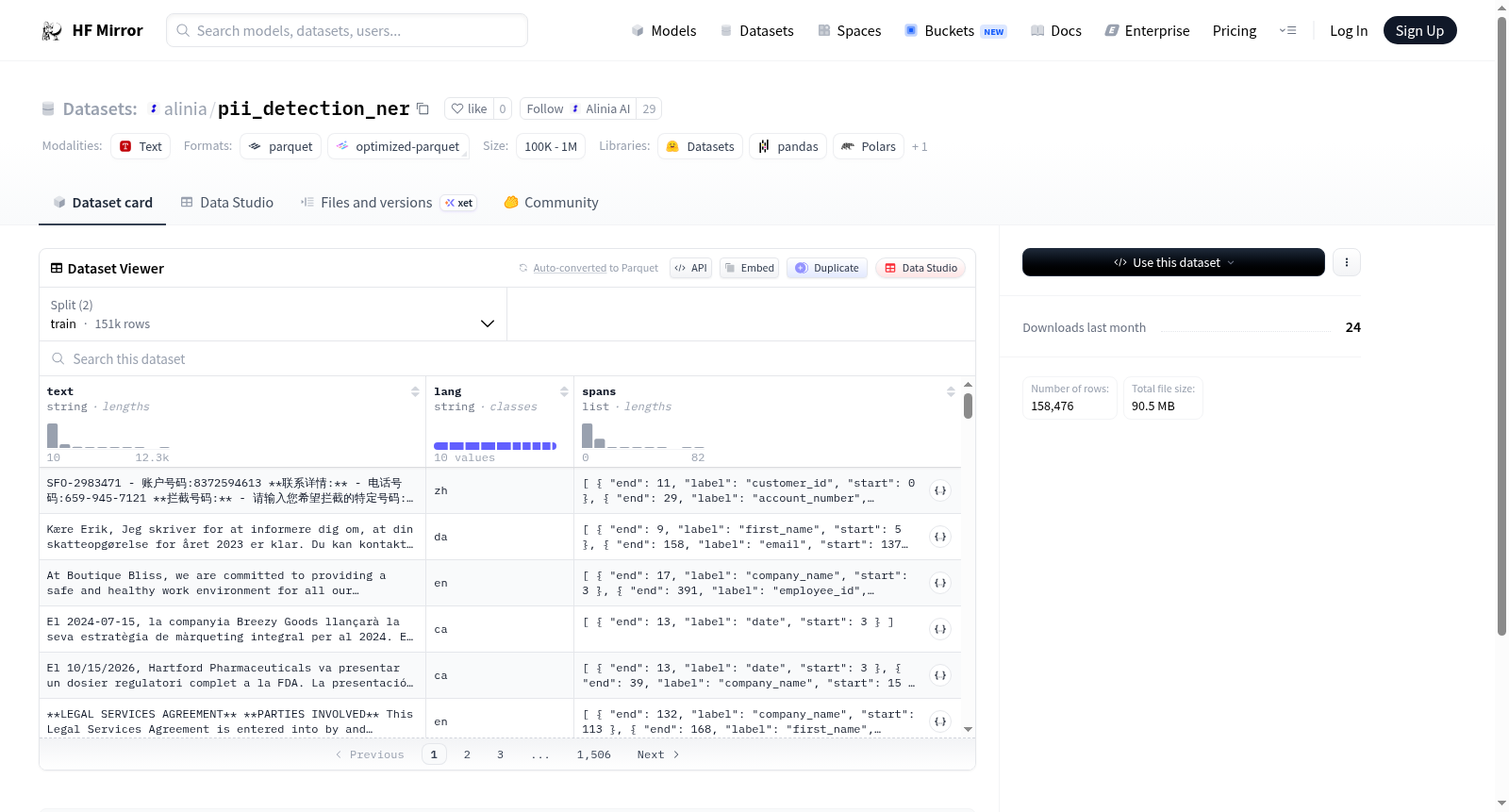Viewport: 1509px width, 812px height.
Task: Click Next page in pagination
Action: point(658,754)
